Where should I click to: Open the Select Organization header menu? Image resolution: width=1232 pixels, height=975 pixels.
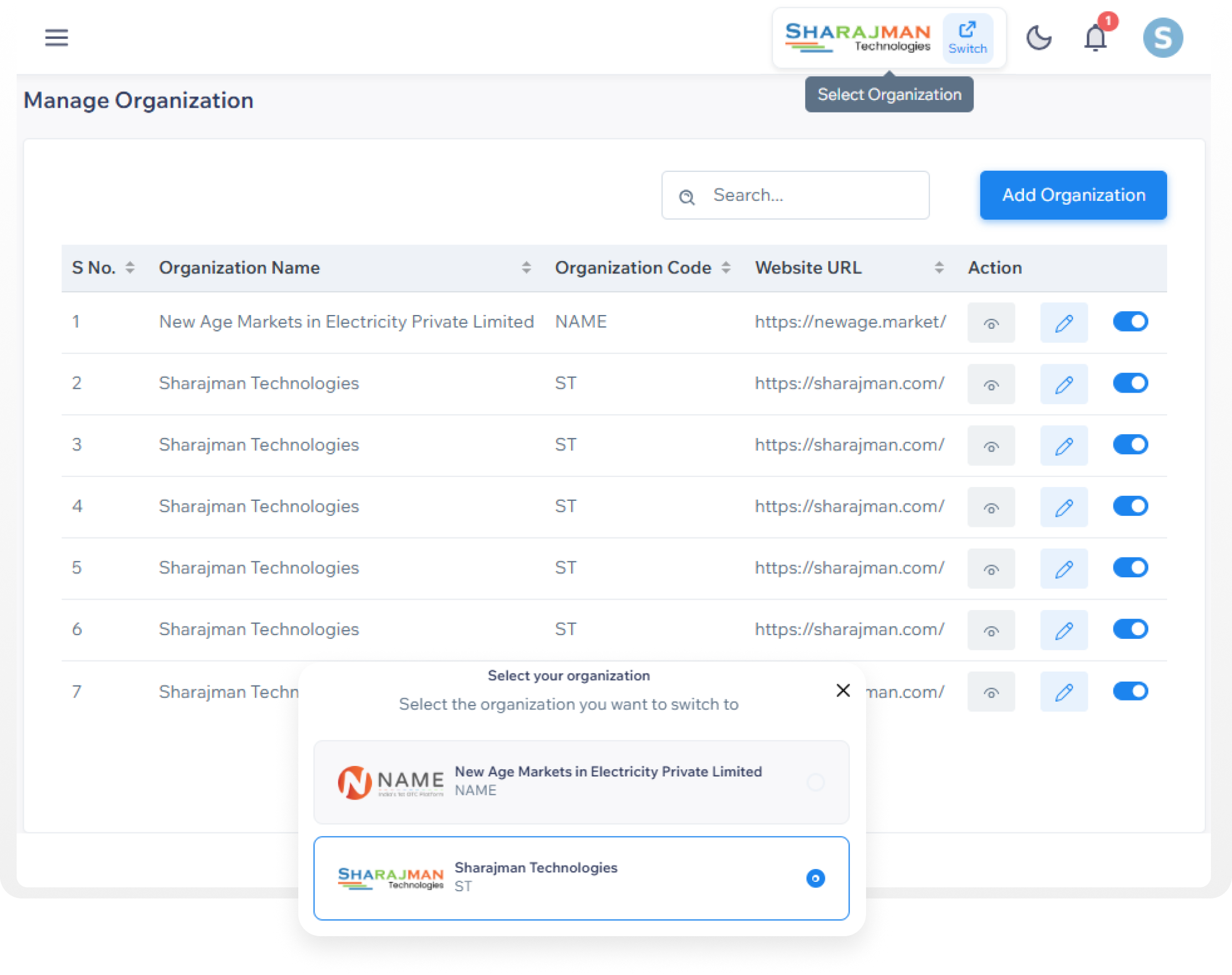[889, 94]
